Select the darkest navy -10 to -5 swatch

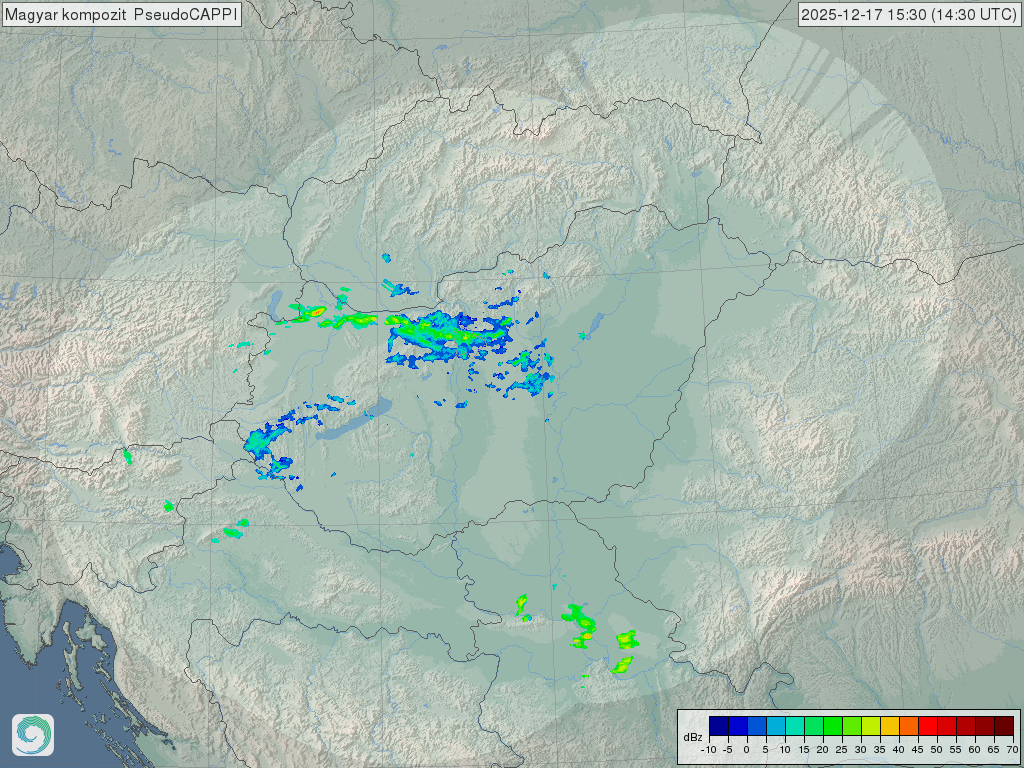coord(718,726)
